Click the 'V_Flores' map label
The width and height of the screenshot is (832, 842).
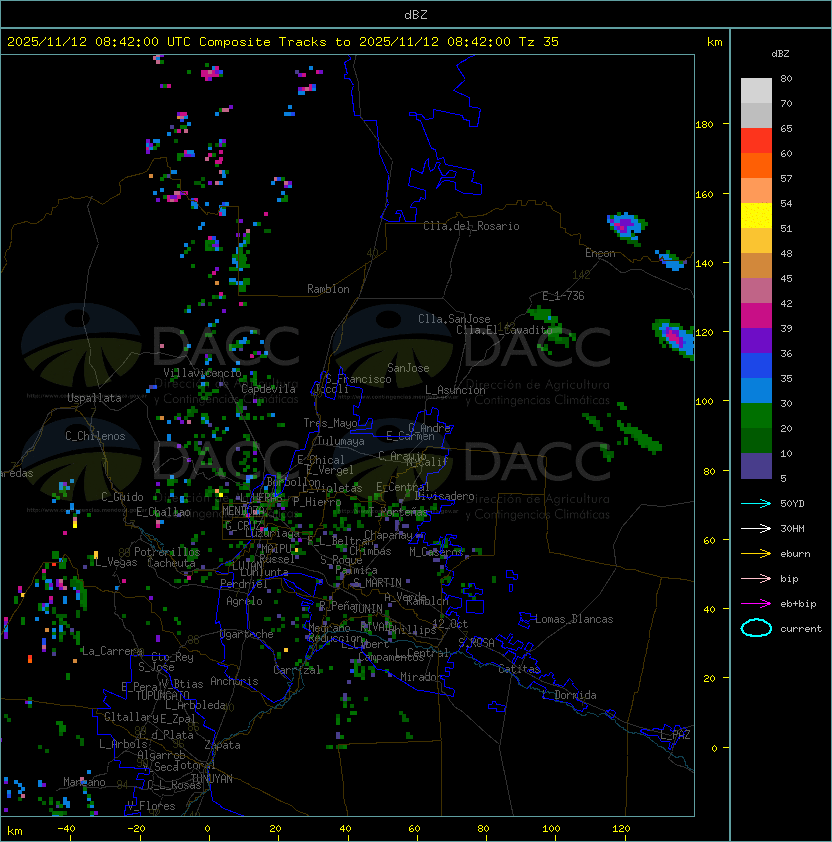click(x=151, y=806)
